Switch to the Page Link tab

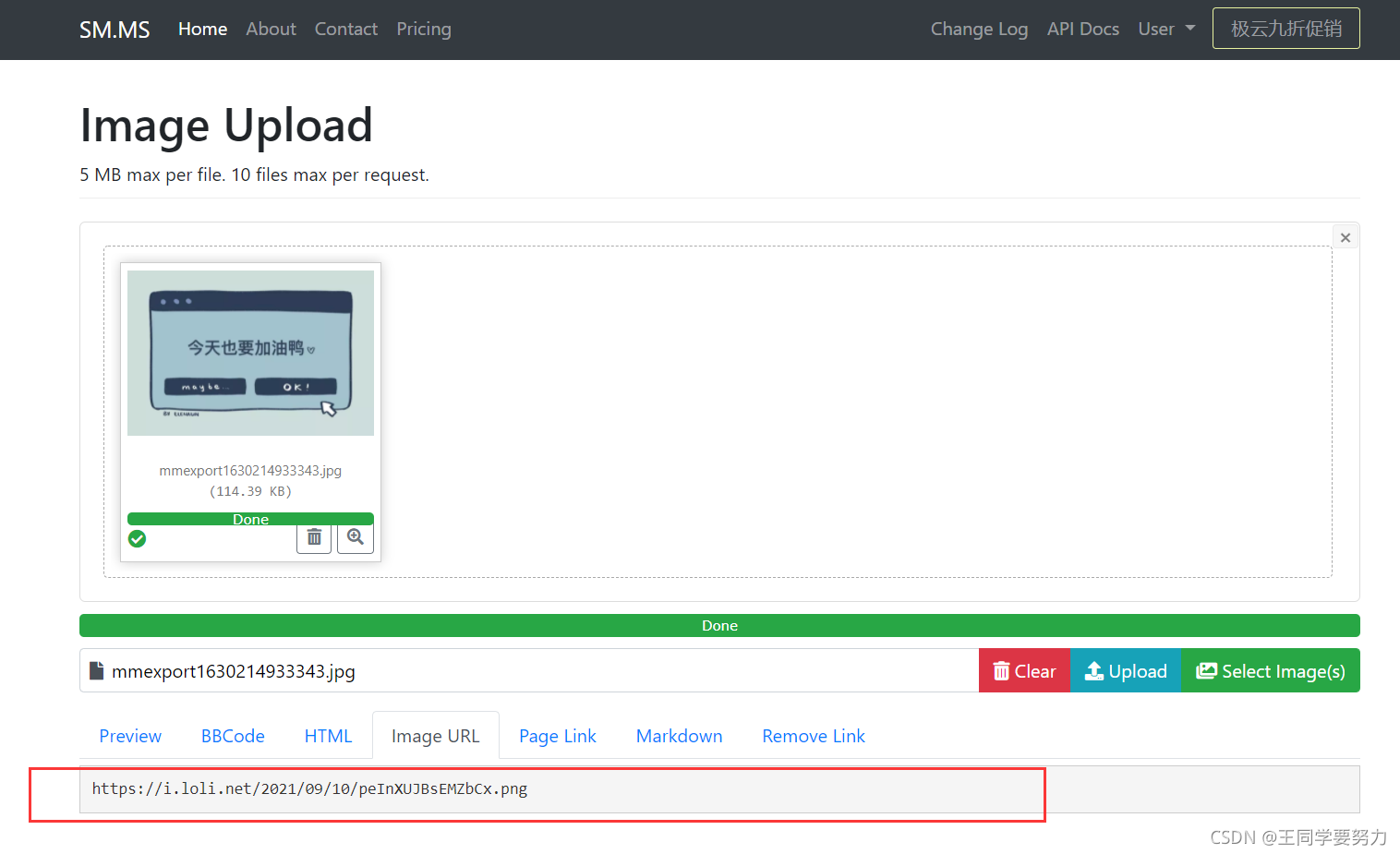click(558, 736)
